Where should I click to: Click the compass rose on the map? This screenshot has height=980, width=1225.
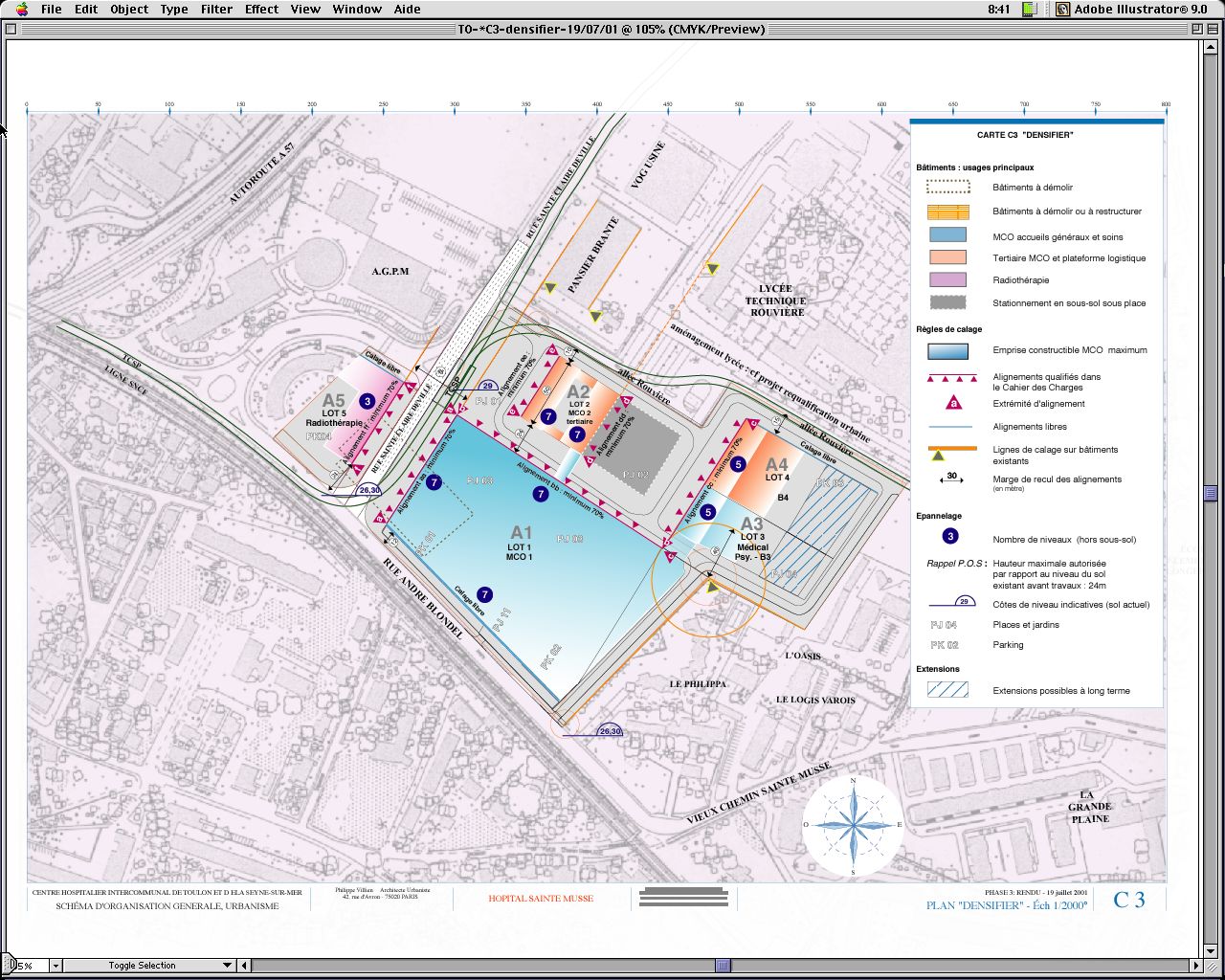click(853, 825)
